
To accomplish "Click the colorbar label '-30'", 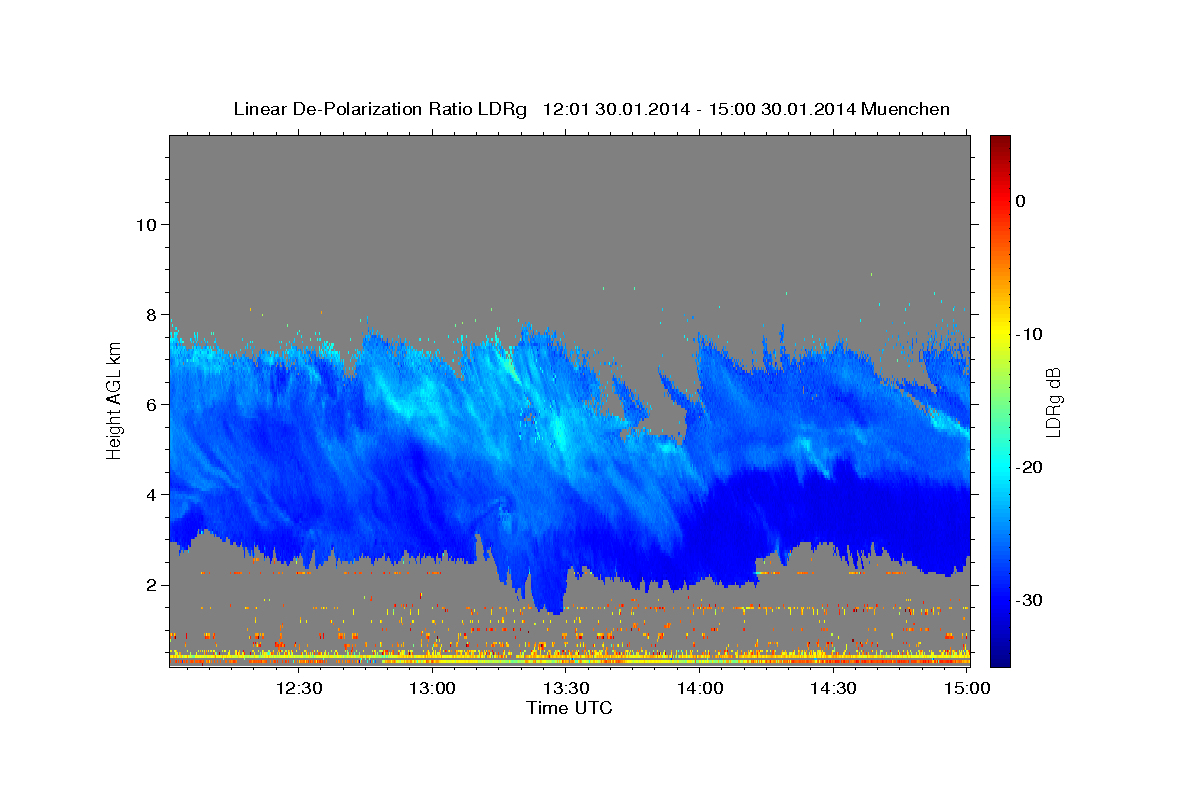I will [1028, 600].
